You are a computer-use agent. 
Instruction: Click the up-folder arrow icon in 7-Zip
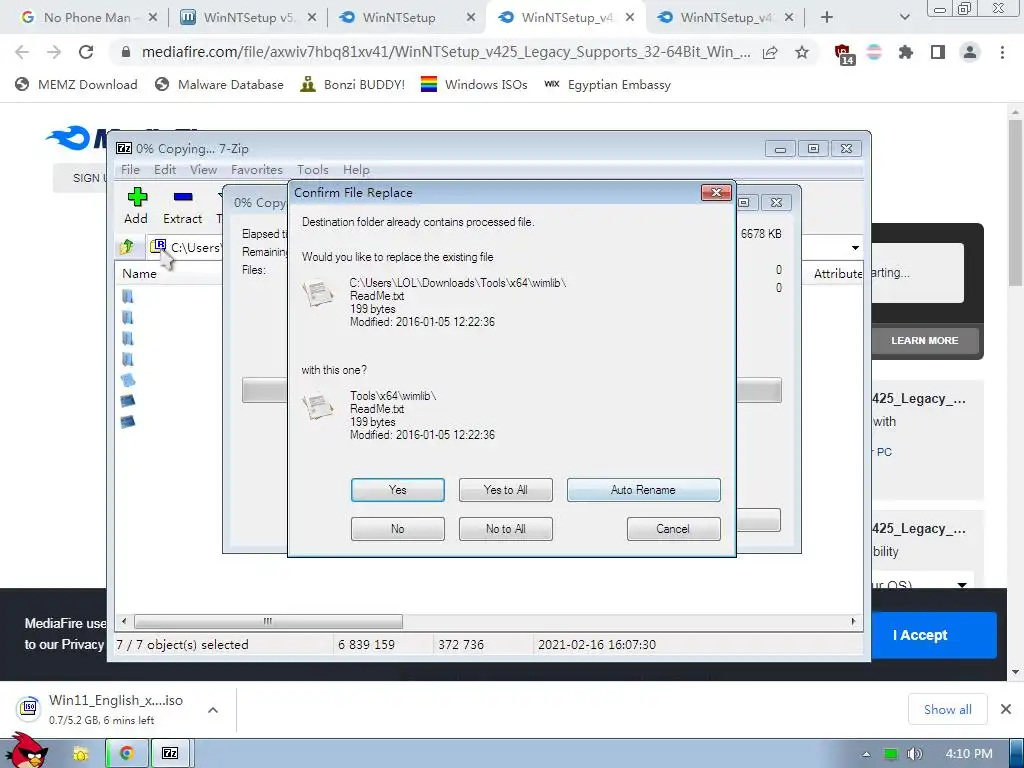click(x=127, y=247)
